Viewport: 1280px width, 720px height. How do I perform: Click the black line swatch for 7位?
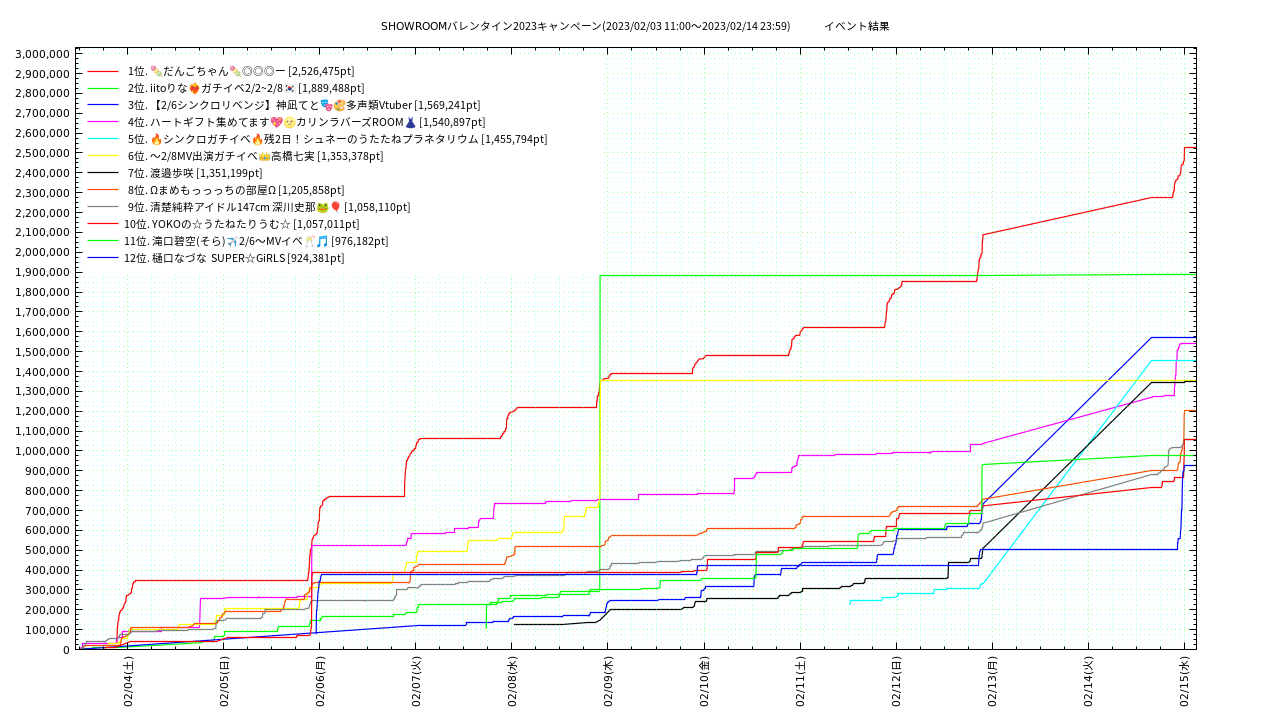pos(103,173)
